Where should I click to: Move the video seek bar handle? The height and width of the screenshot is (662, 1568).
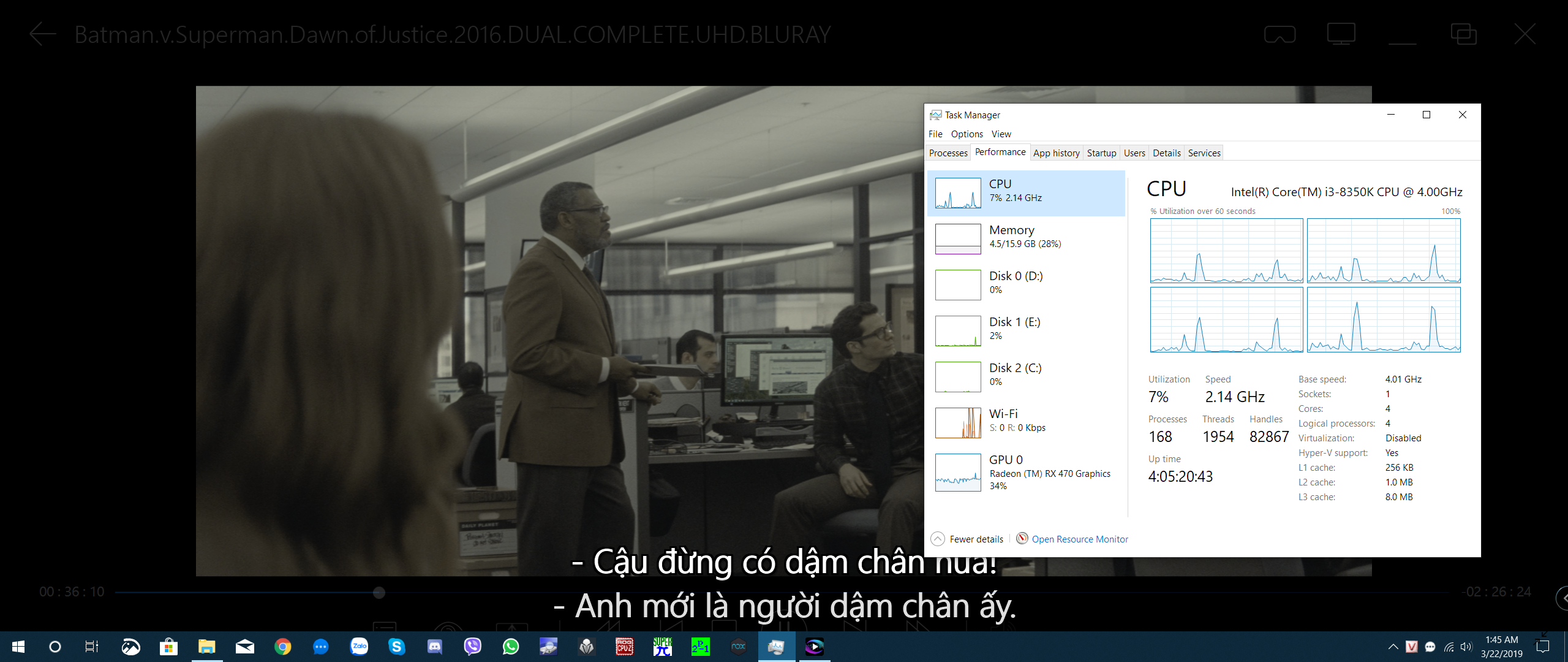(379, 592)
